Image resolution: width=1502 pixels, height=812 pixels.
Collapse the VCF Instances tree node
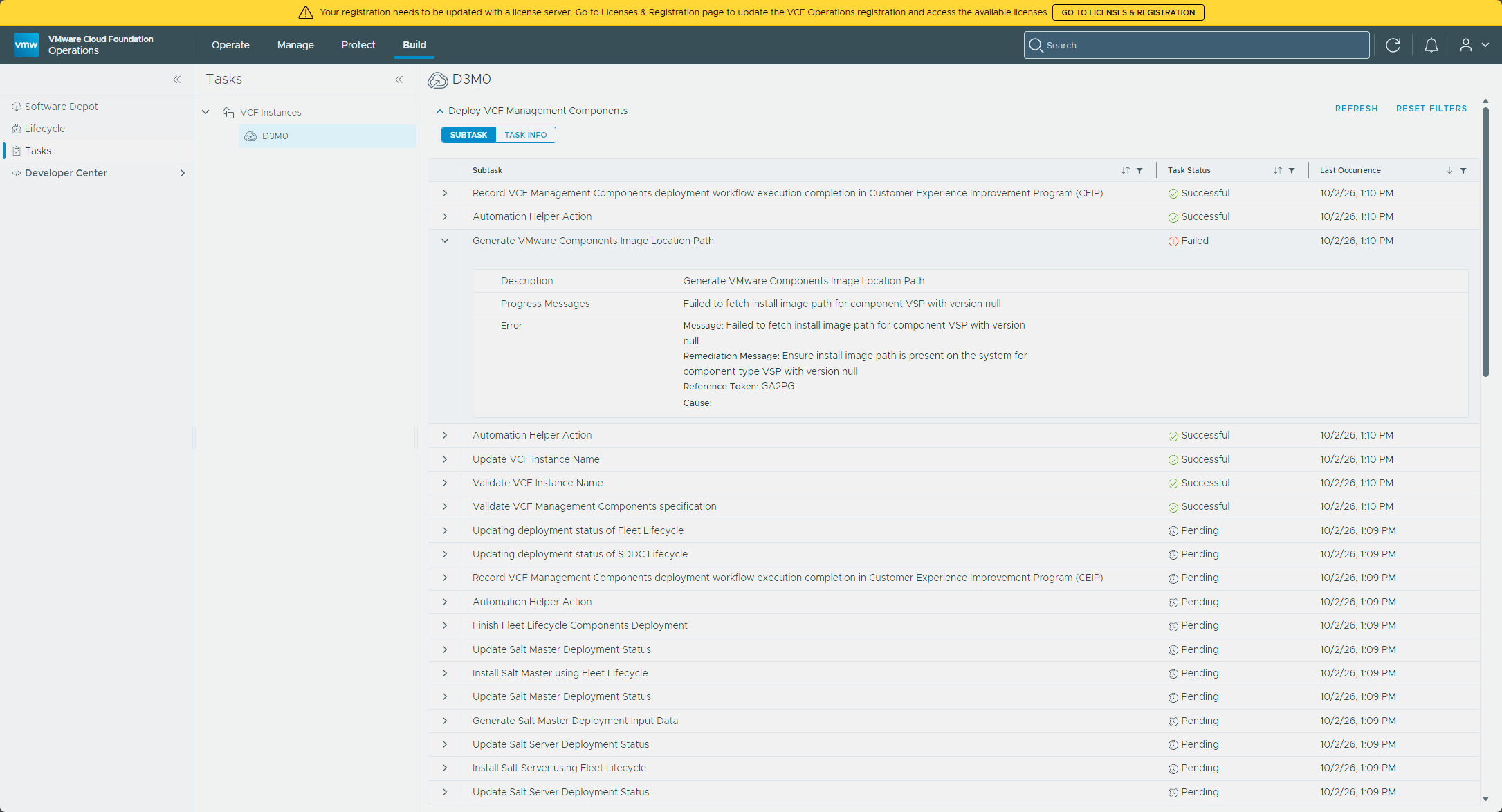205,112
